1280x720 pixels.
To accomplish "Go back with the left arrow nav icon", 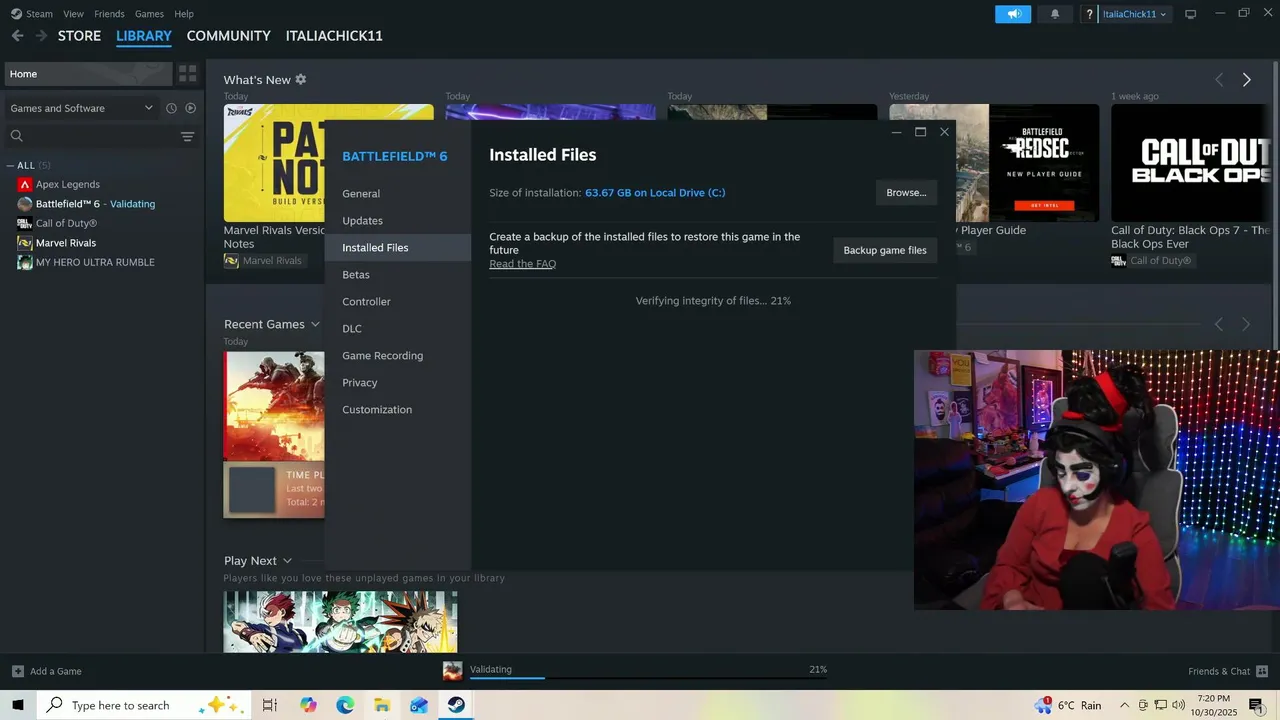I will [x=17, y=36].
